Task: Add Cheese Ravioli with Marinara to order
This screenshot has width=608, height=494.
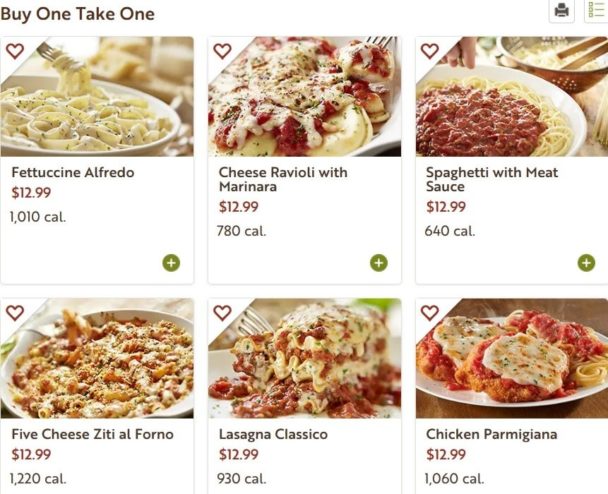Action: click(x=378, y=263)
